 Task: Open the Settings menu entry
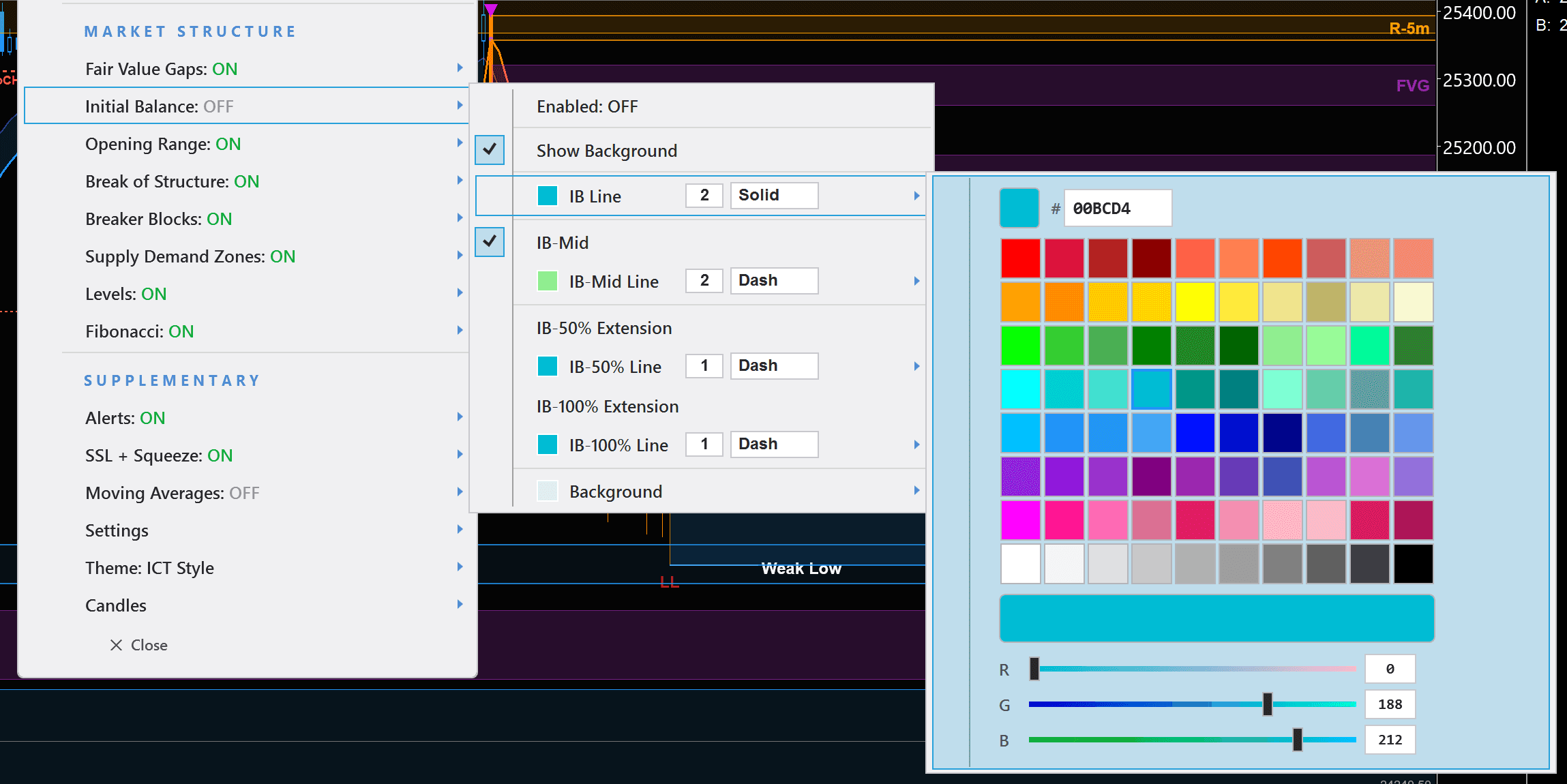(117, 530)
